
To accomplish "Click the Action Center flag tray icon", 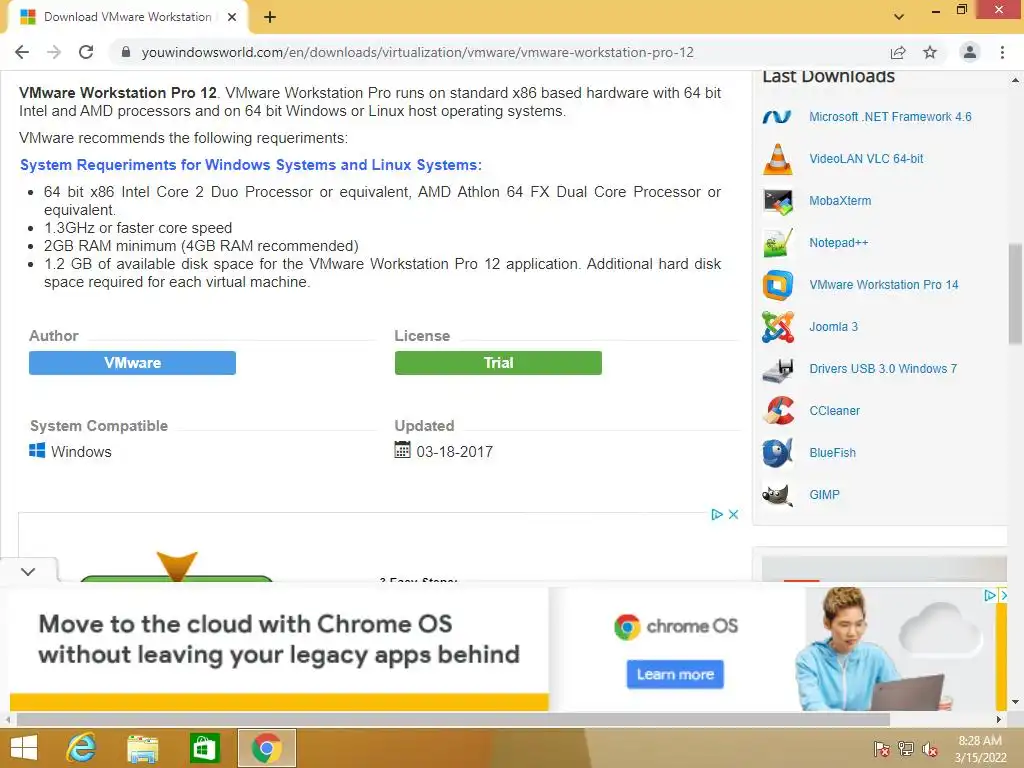I will pos(881,749).
